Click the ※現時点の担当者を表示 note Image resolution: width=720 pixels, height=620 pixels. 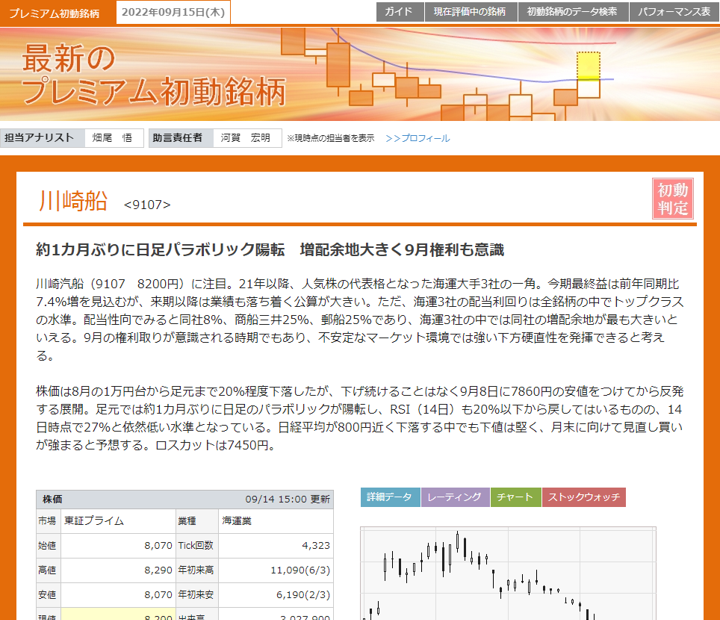tap(331, 138)
